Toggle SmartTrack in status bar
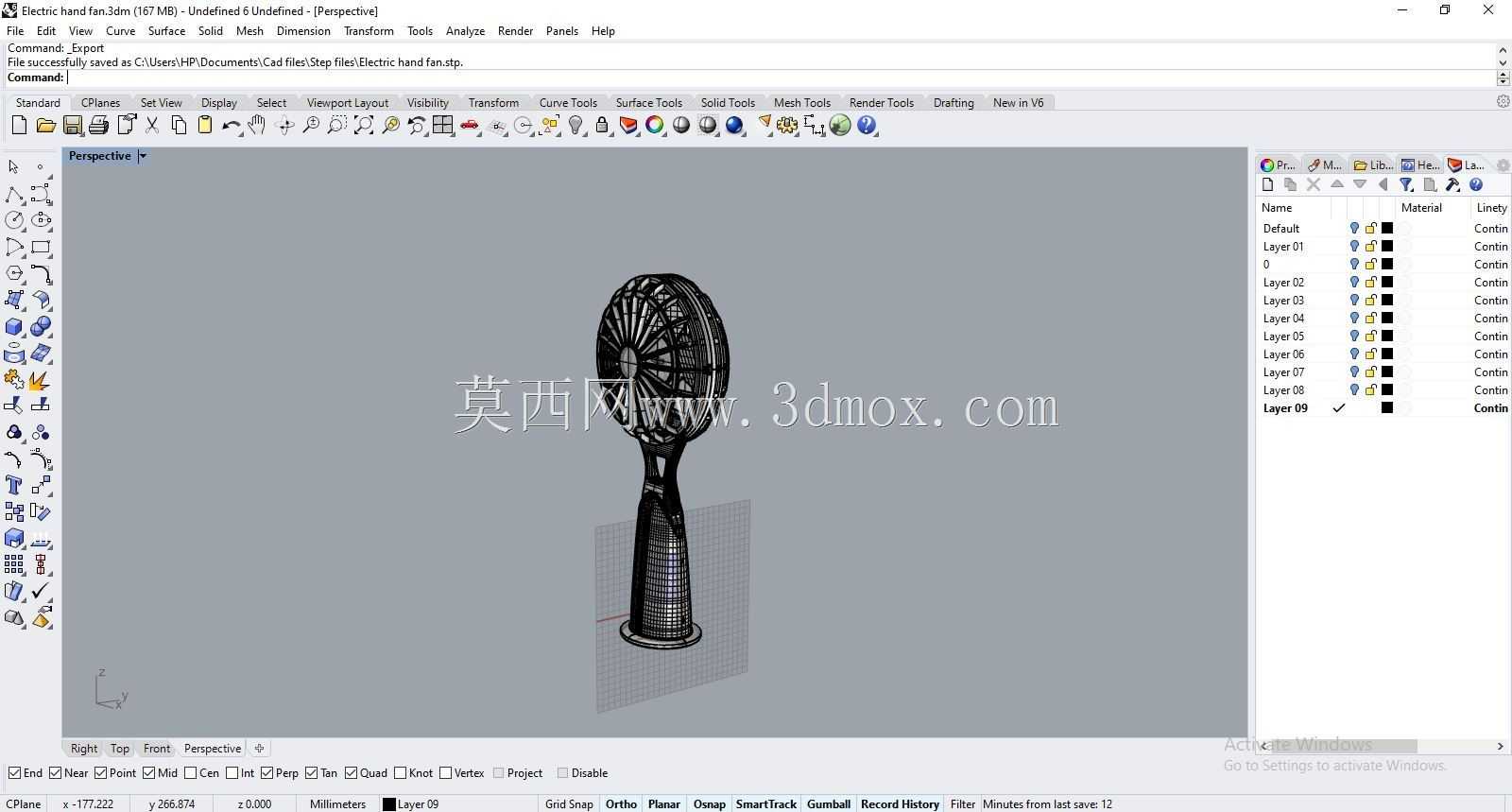Screen dimensions: 1512x812 (765, 804)
